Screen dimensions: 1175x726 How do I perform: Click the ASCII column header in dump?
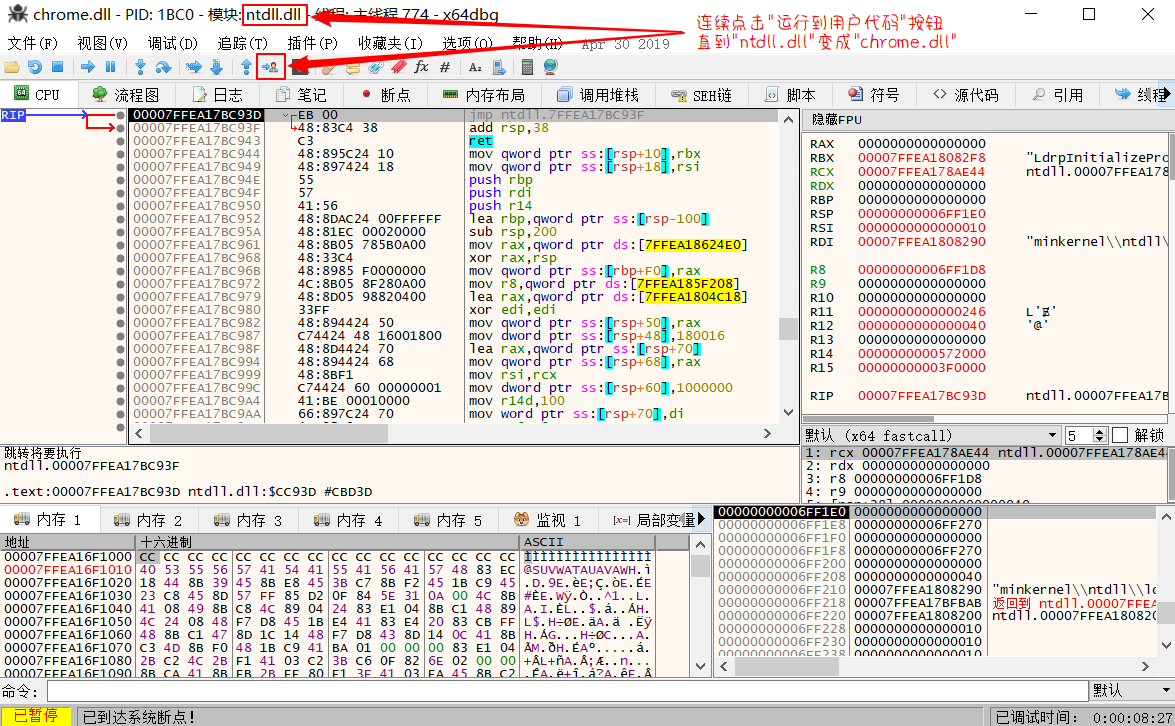[587, 542]
